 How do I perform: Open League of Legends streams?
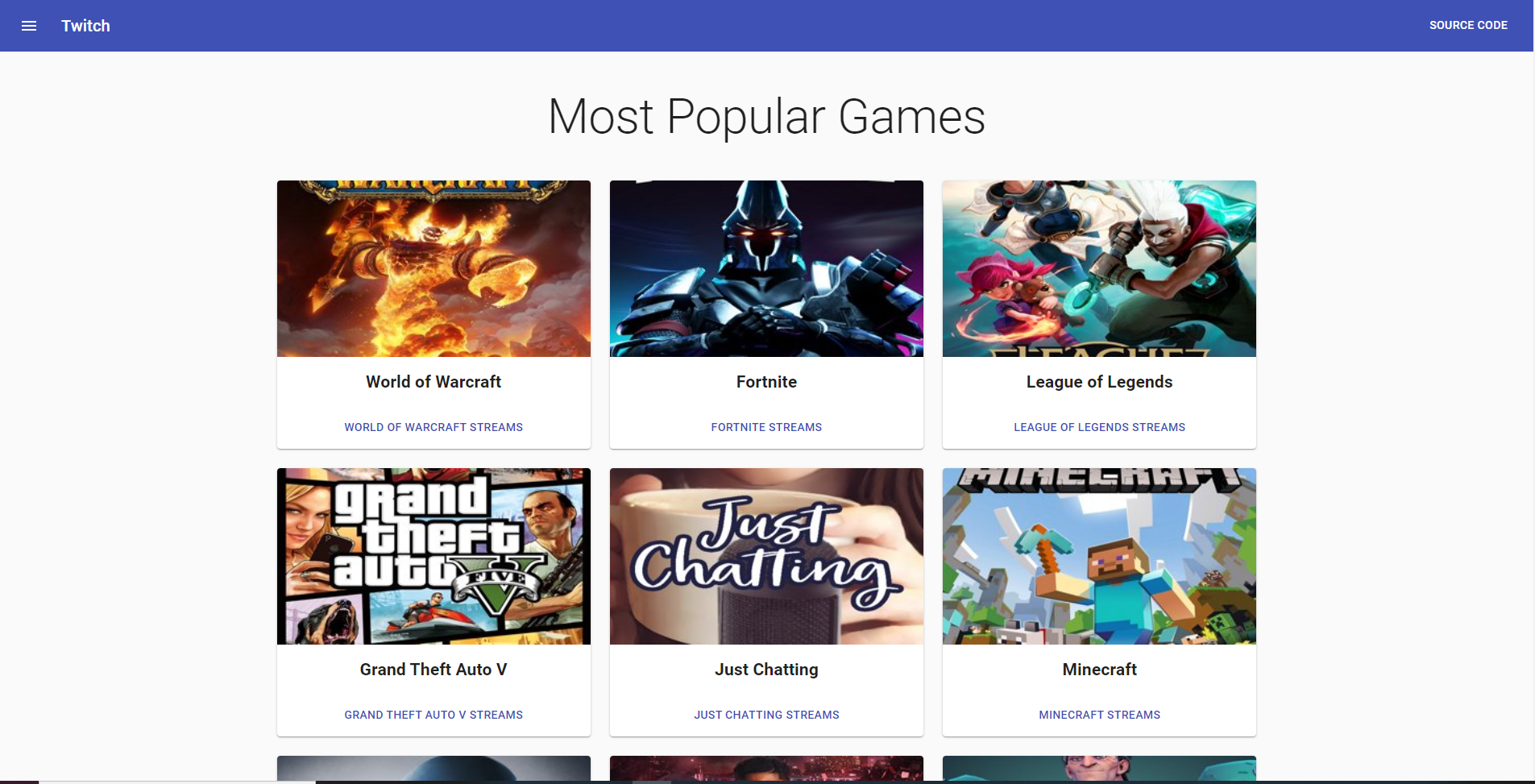tap(1099, 427)
